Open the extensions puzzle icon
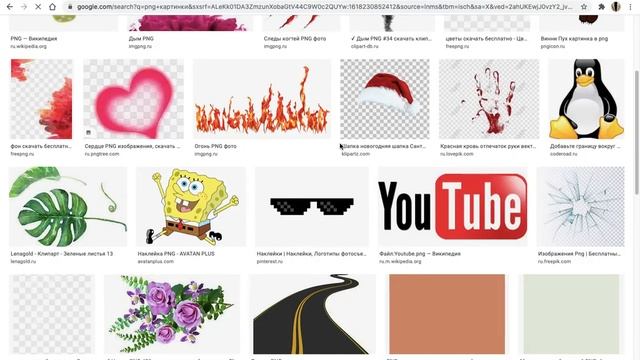Image resolution: width=640 pixels, height=360 pixels. (602, 7)
